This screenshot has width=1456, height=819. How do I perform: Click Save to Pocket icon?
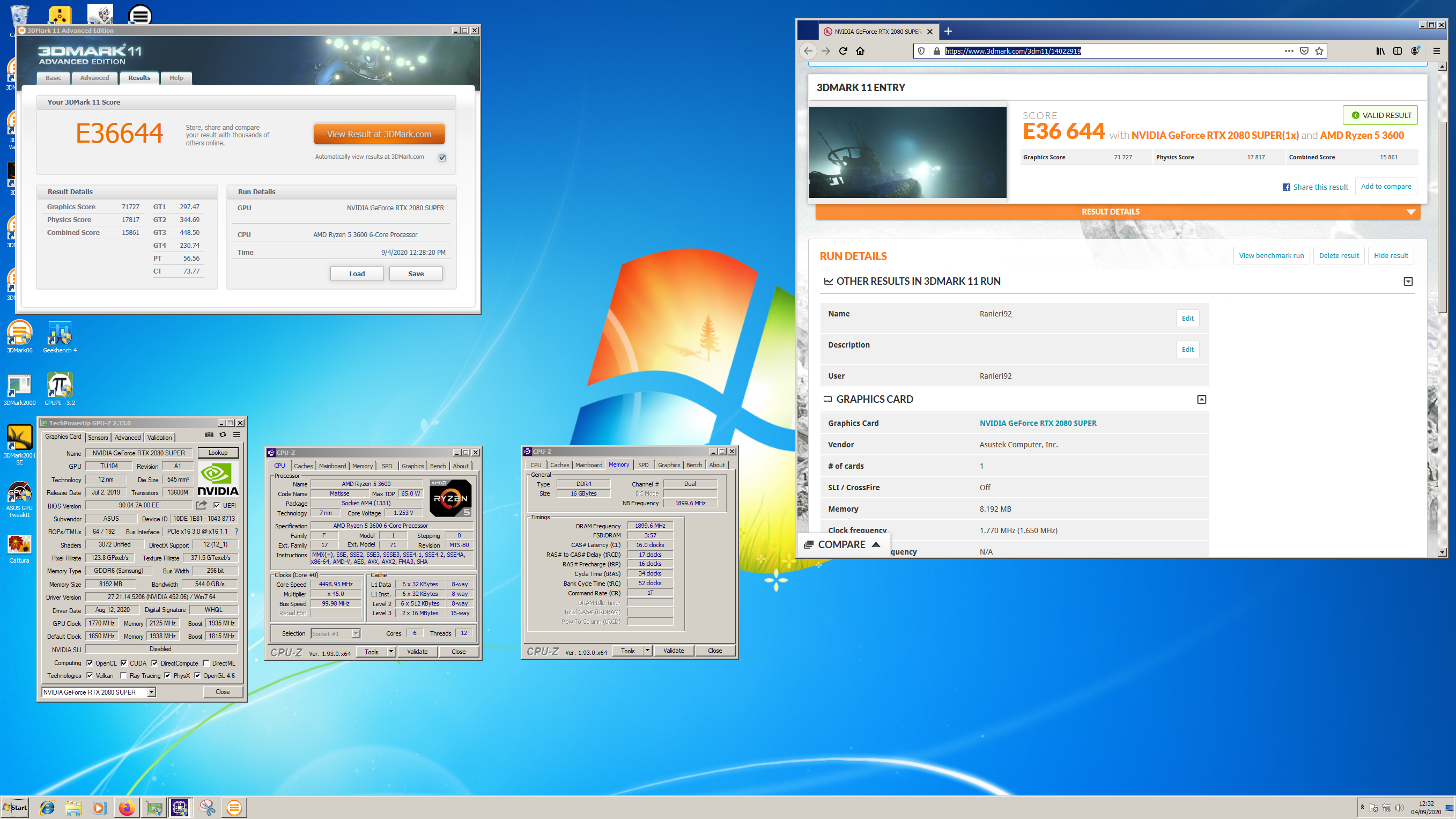(1304, 51)
